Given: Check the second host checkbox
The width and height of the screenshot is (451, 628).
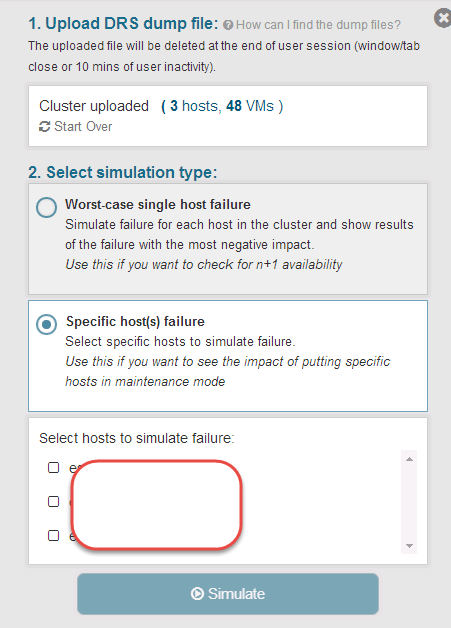Looking at the screenshot, I should pyautogui.click(x=53, y=501).
